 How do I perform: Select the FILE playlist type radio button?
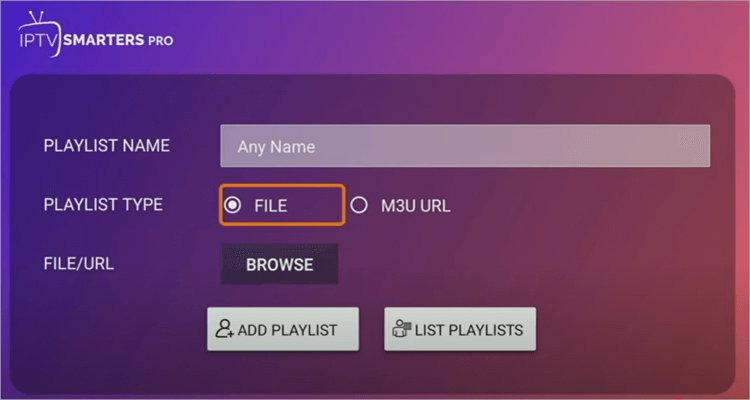click(x=232, y=206)
